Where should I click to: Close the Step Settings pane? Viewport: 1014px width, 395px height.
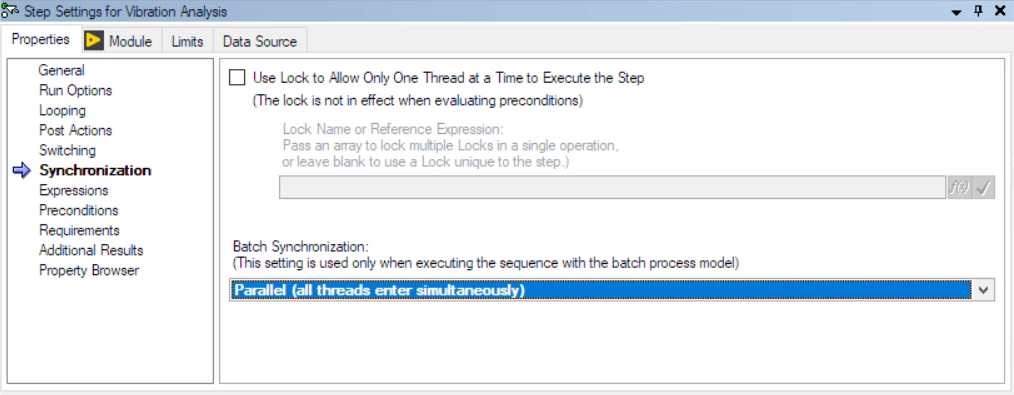click(x=1000, y=11)
